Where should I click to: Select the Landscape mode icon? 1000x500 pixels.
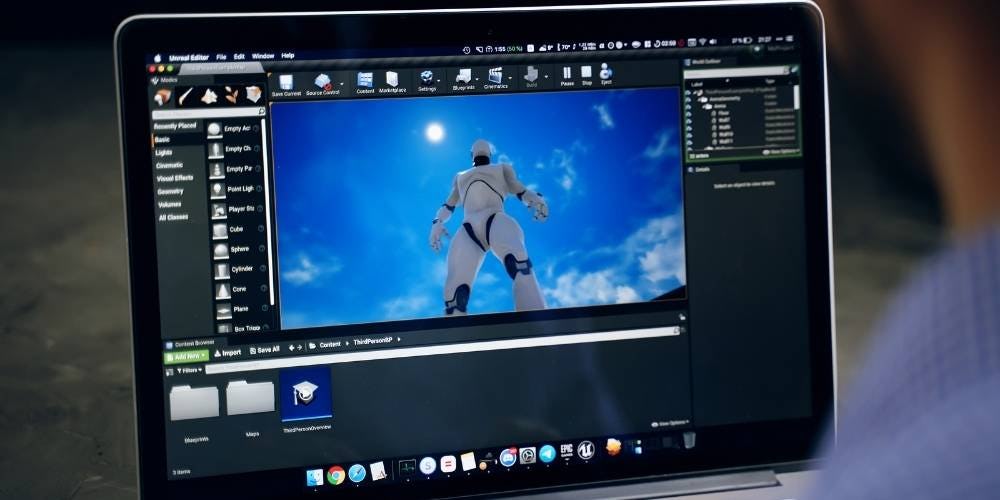tap(209, 96)
